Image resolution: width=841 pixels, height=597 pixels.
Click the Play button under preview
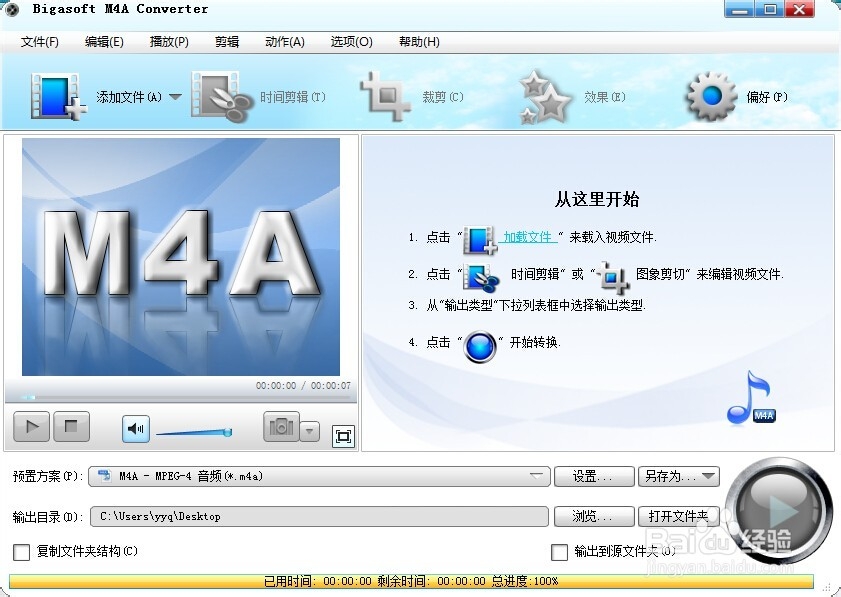(31, 426)
